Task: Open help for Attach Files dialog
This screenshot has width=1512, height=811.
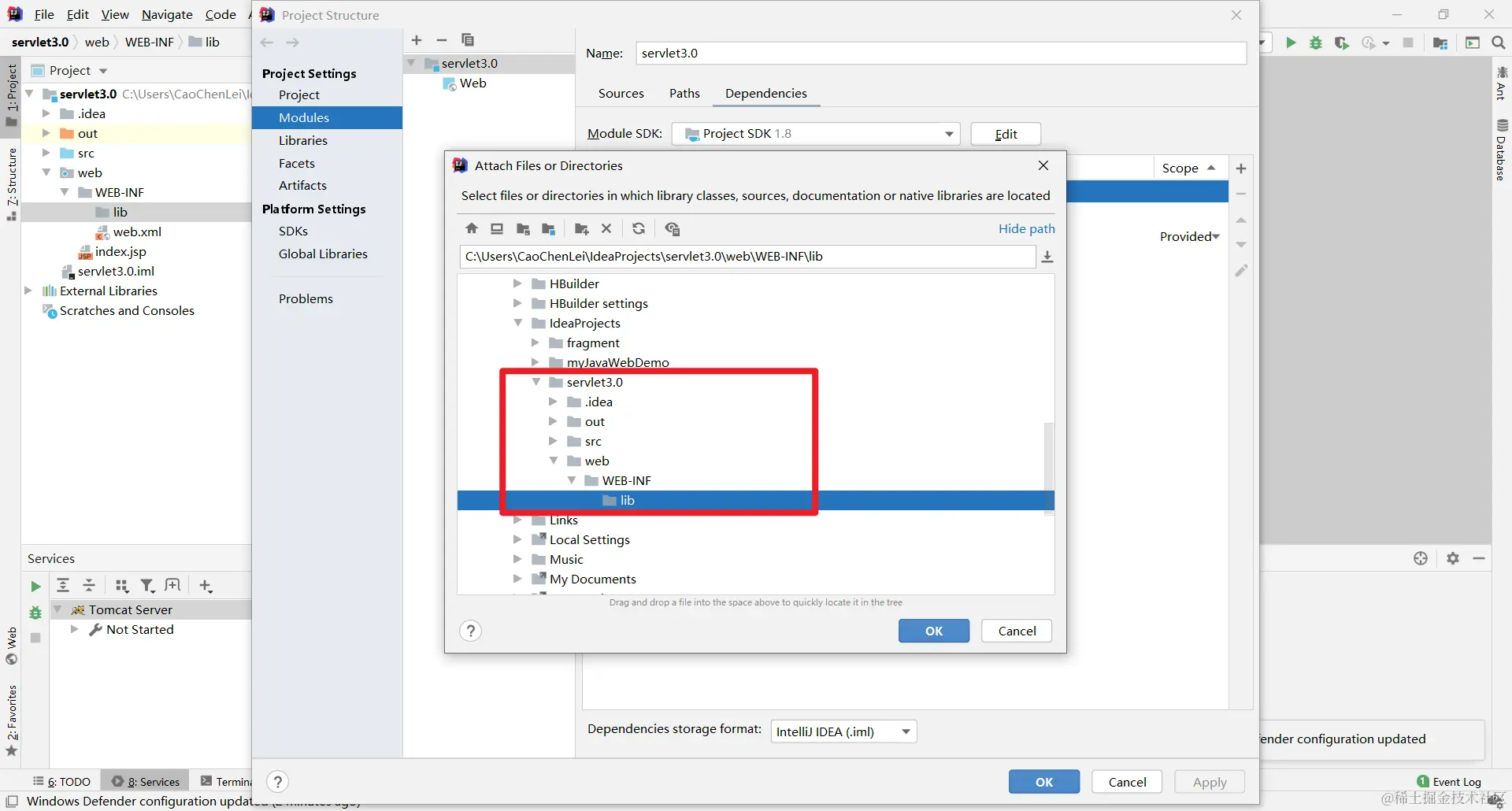Action: pyautogui.click(x=470, y=631)
